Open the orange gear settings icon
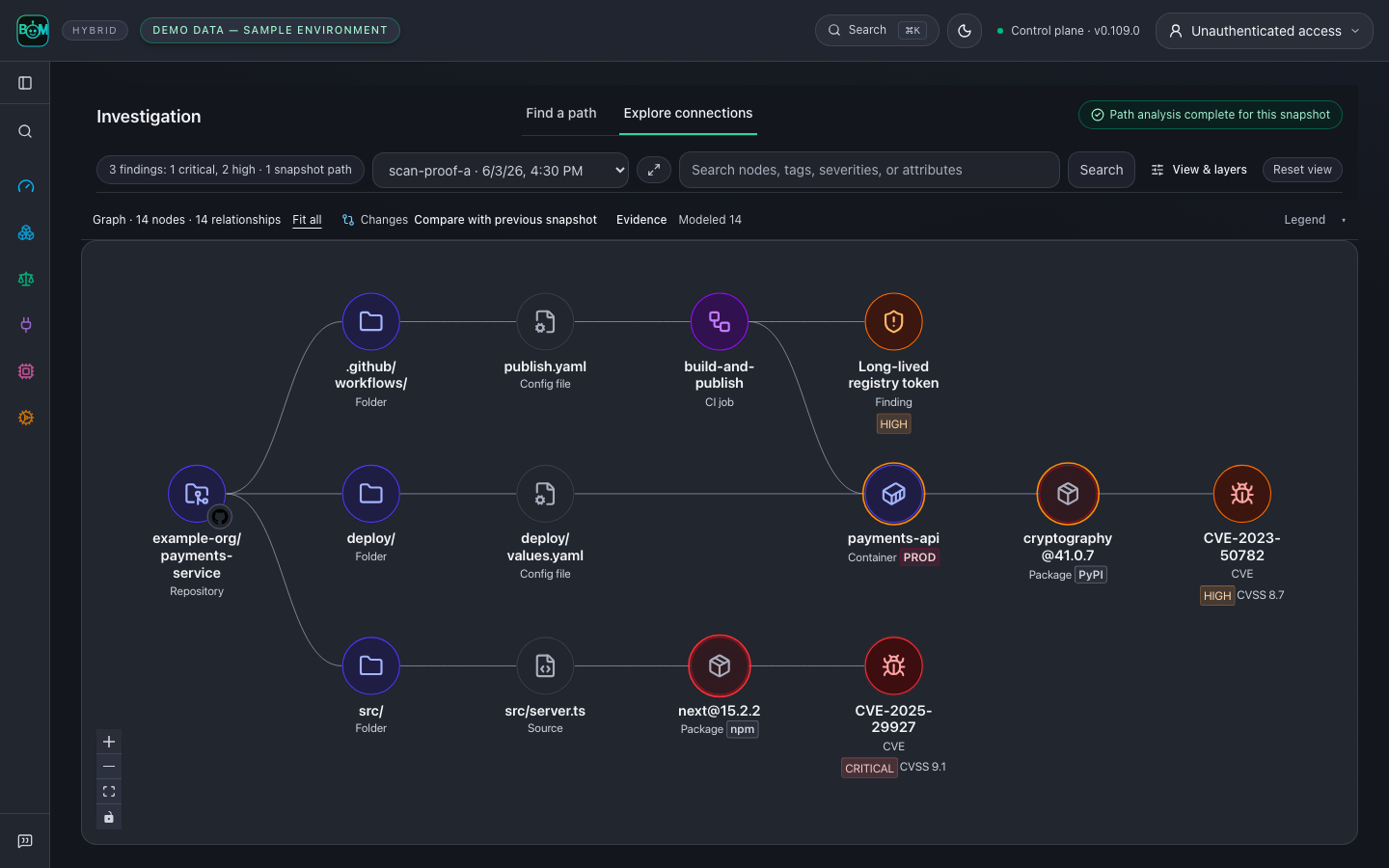Image resolution: width=1389 pixels, height=868 pixels. (x=26, y=418)
